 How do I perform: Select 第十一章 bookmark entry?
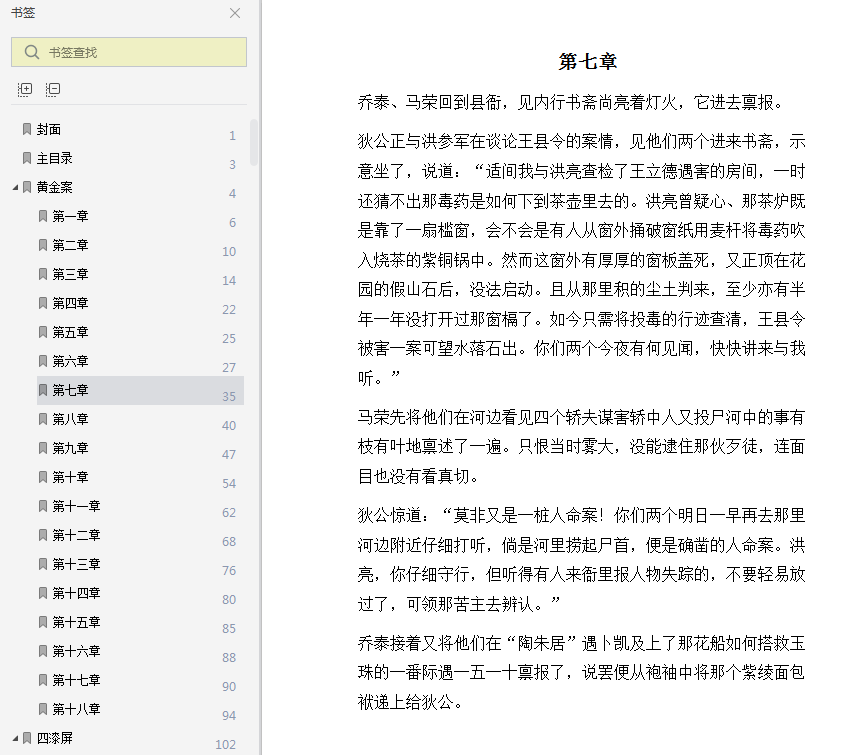(76, 506)
